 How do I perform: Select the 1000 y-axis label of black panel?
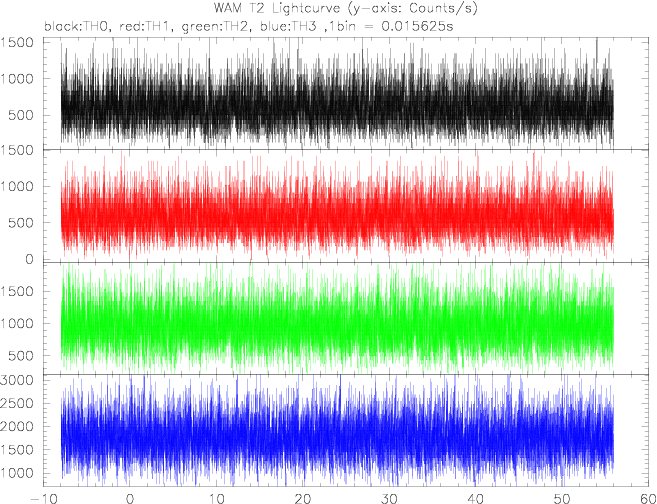pos(18,79)
